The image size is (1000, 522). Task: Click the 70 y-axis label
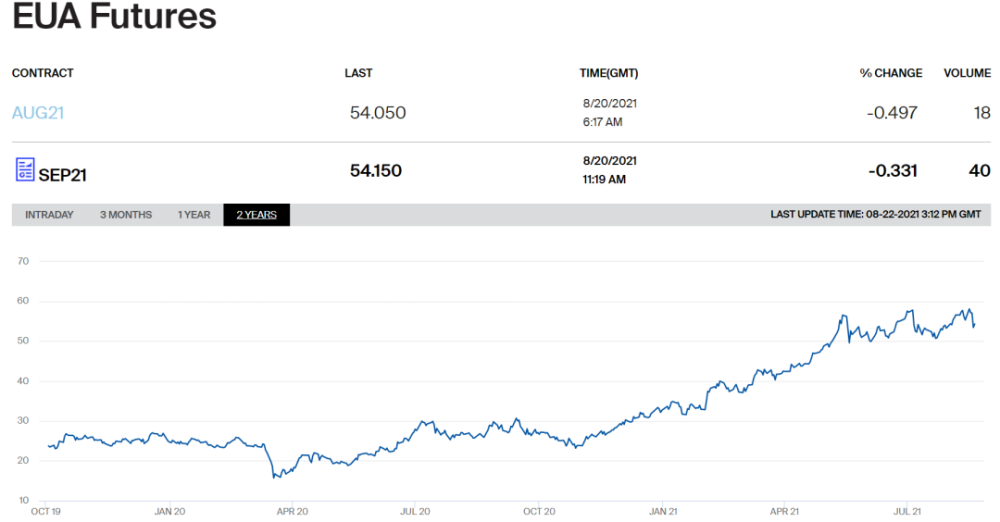(x=23, y=261)
